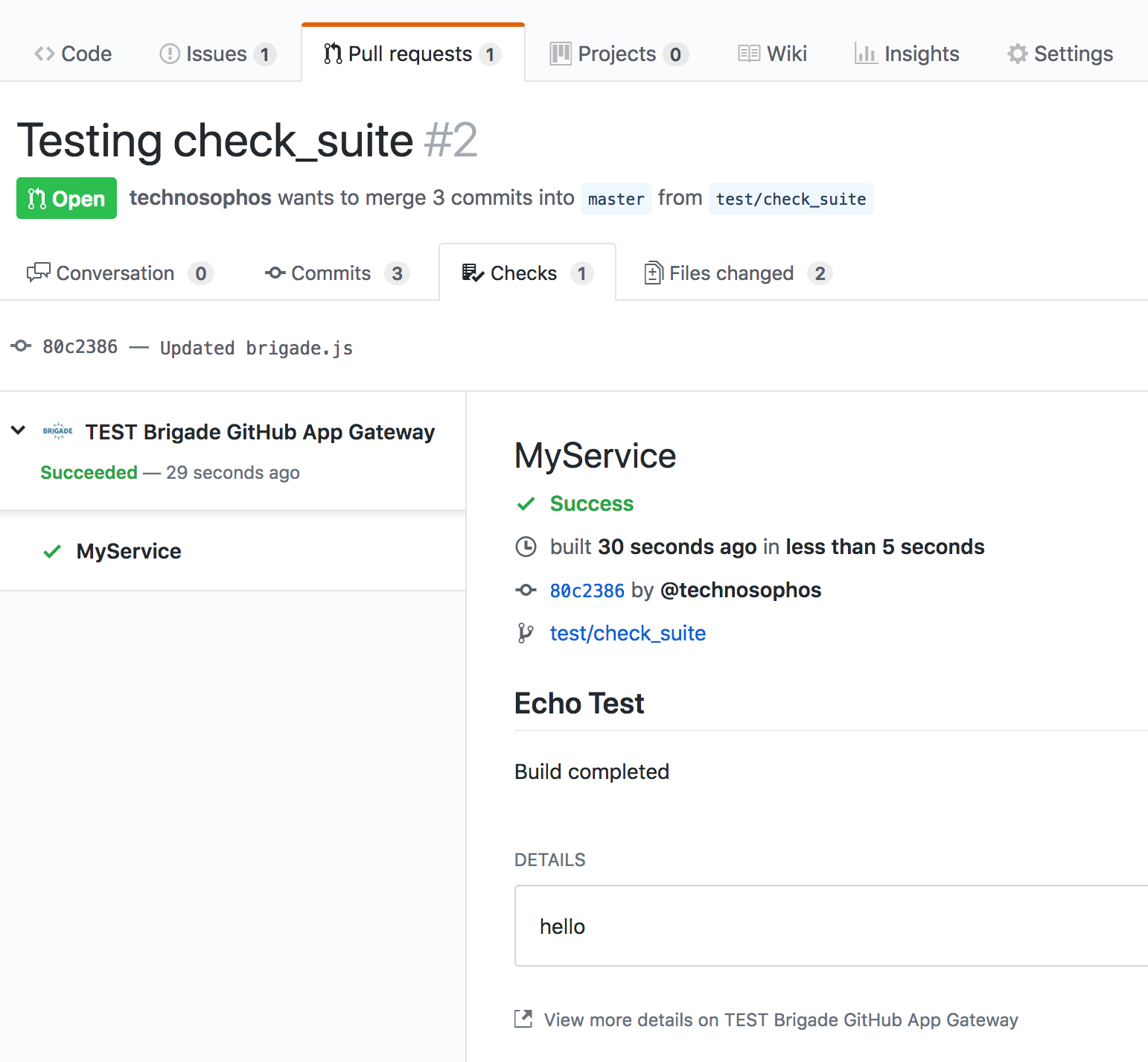Screen dimensions: 1148x1062
Task: Click the hello details box
Action: click(x=831, y=926)
